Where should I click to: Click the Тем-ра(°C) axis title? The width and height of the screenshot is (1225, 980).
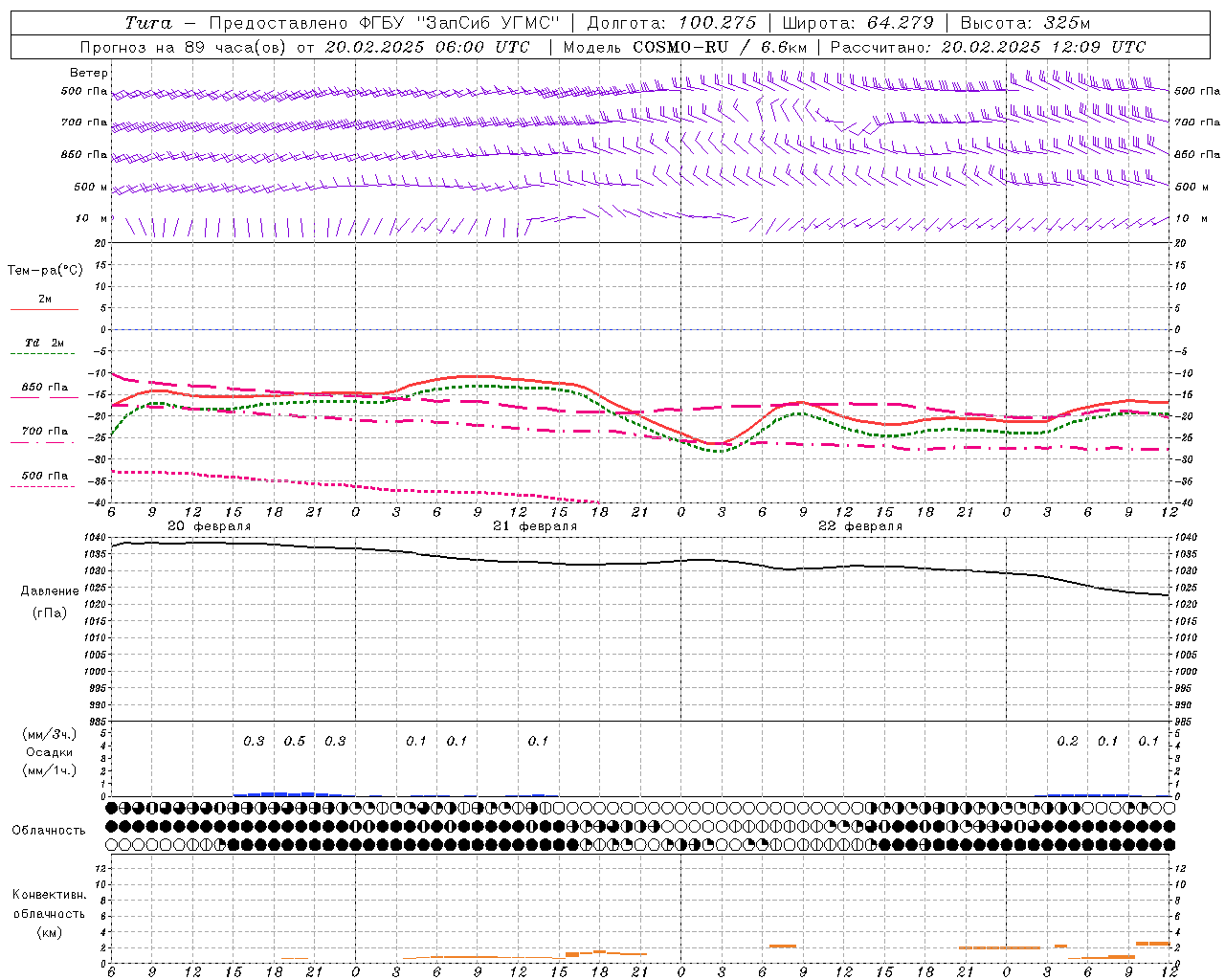45,271
